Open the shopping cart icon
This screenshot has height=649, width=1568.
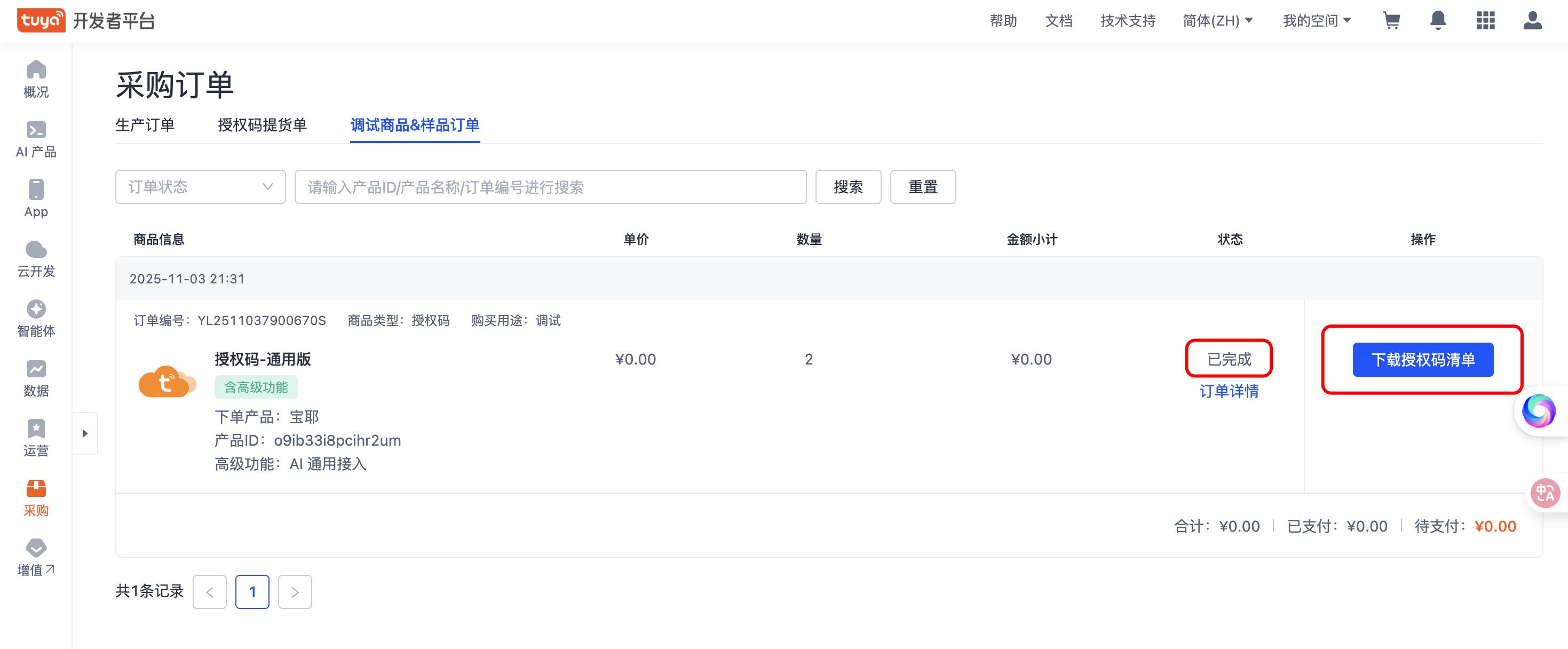click(x=1391, y=21)
